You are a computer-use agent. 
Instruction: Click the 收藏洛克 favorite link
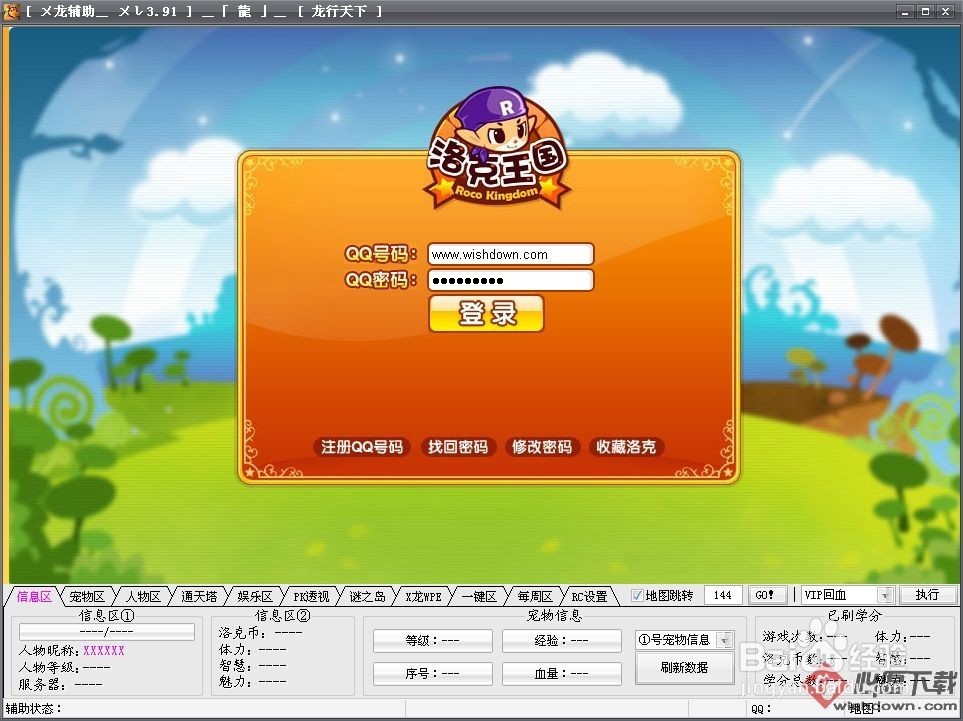[x=627, y=447]
